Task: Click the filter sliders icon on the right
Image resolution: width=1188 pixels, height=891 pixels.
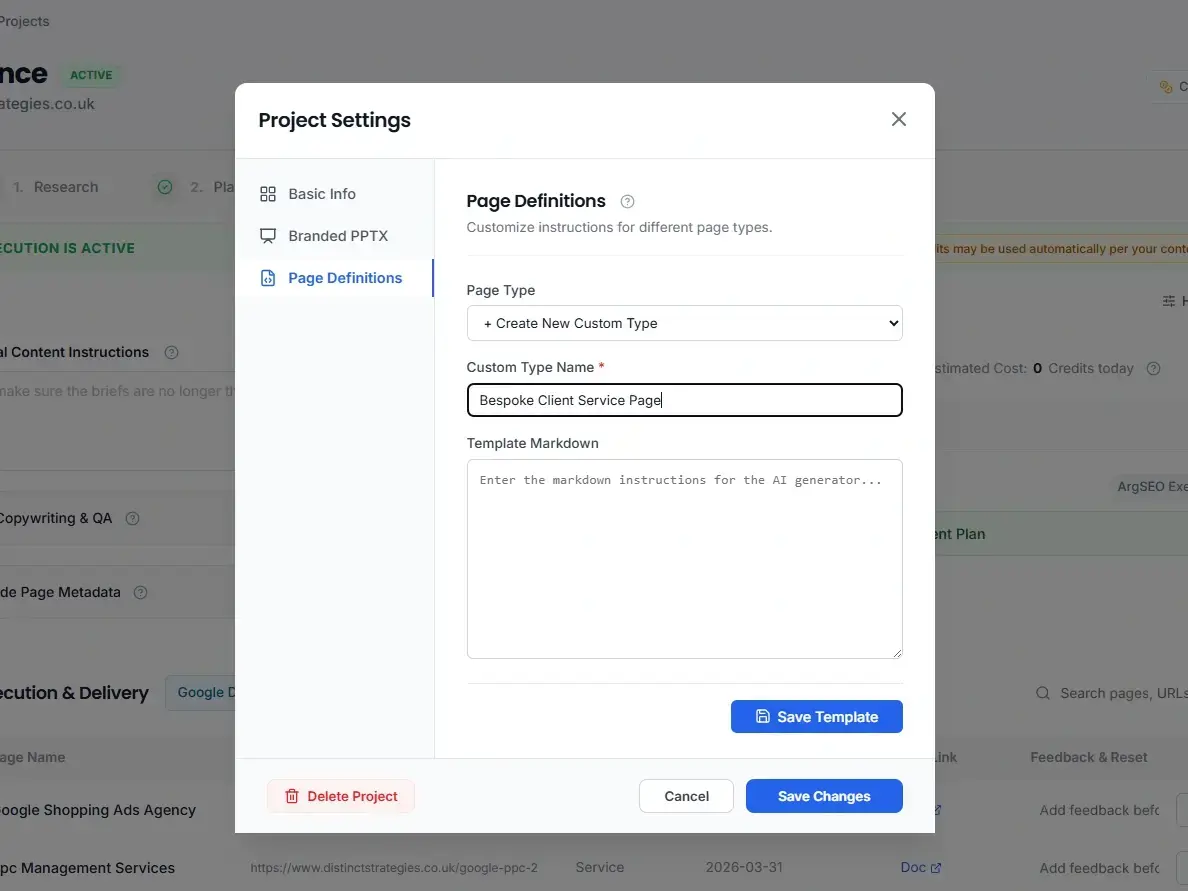Action: click(1168, 301)
